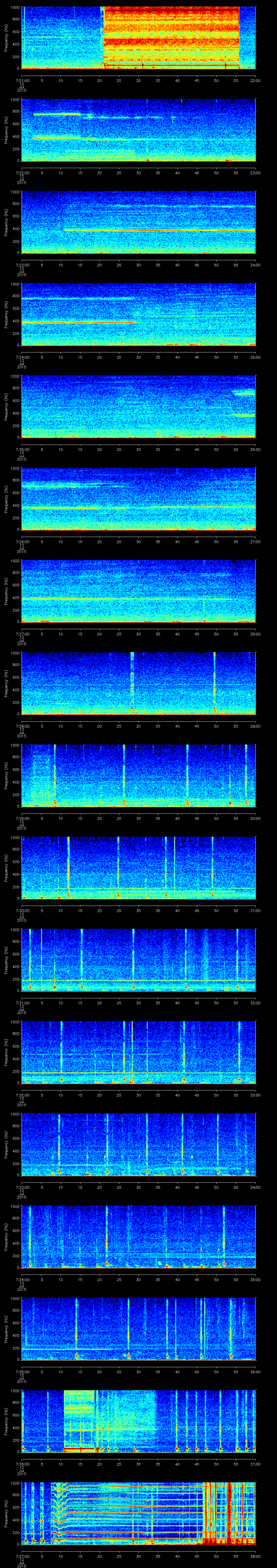The height and width of the screenshot is (1568, 277).
Task: Click the '22:00' end time label
Action: pyautogui.click(x=255, y=80)
